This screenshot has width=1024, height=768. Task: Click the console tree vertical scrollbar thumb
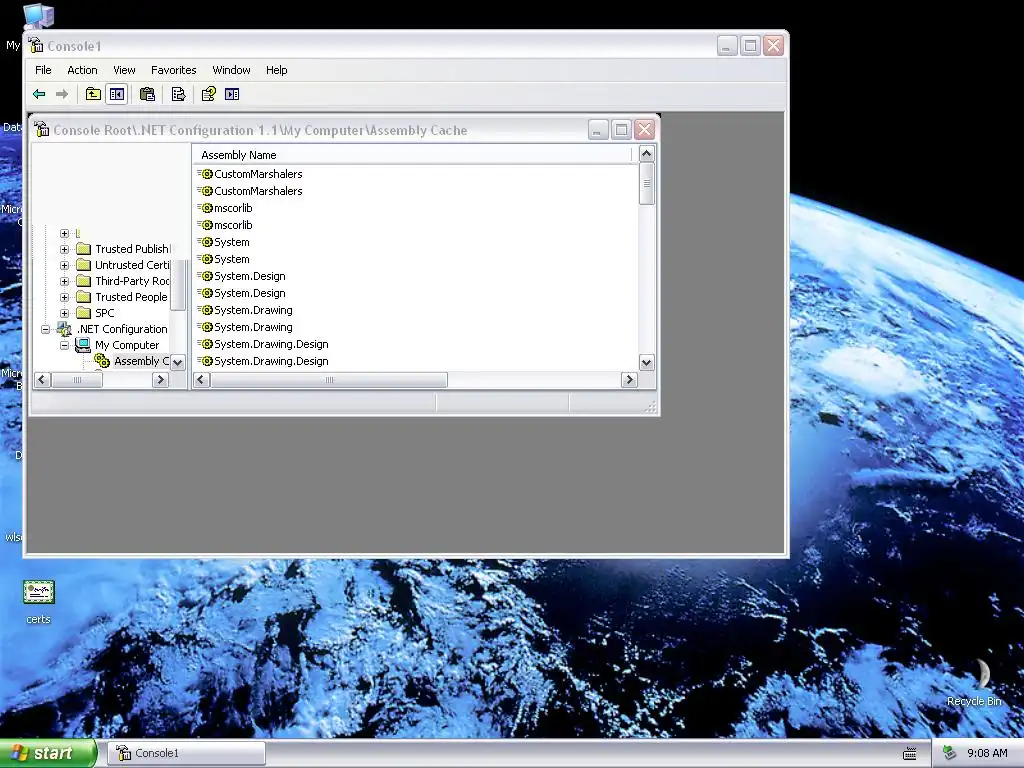(178, 285)
